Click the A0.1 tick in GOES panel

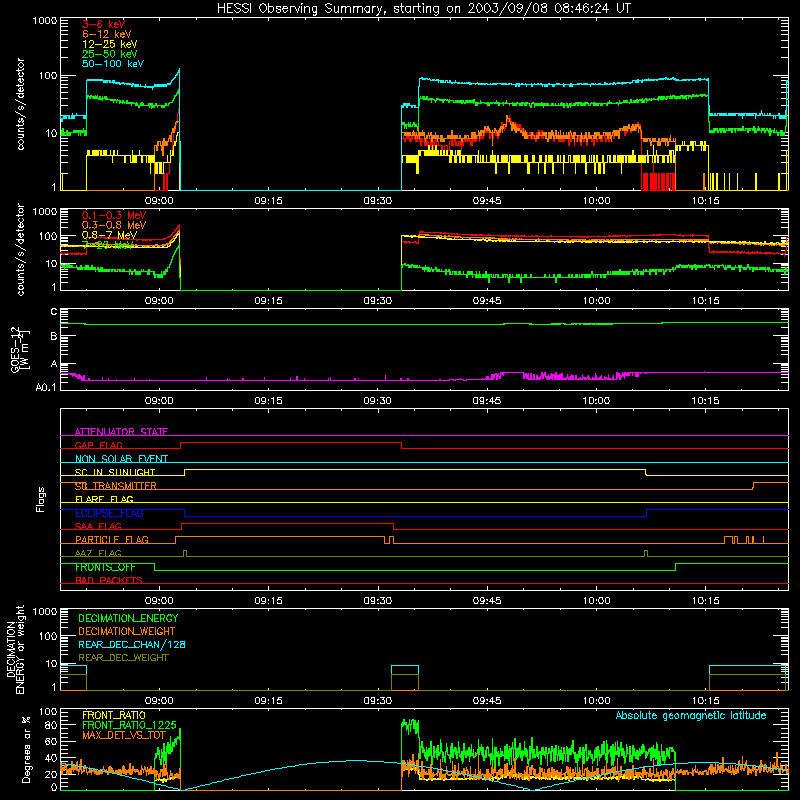click(x=46, y=387)
